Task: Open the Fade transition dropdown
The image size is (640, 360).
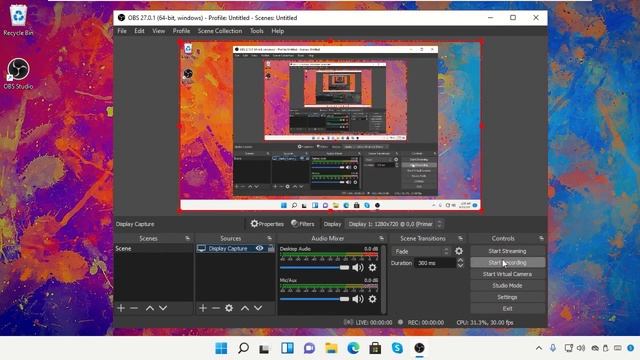Action: pyautogui.click(x=421, y=251)
